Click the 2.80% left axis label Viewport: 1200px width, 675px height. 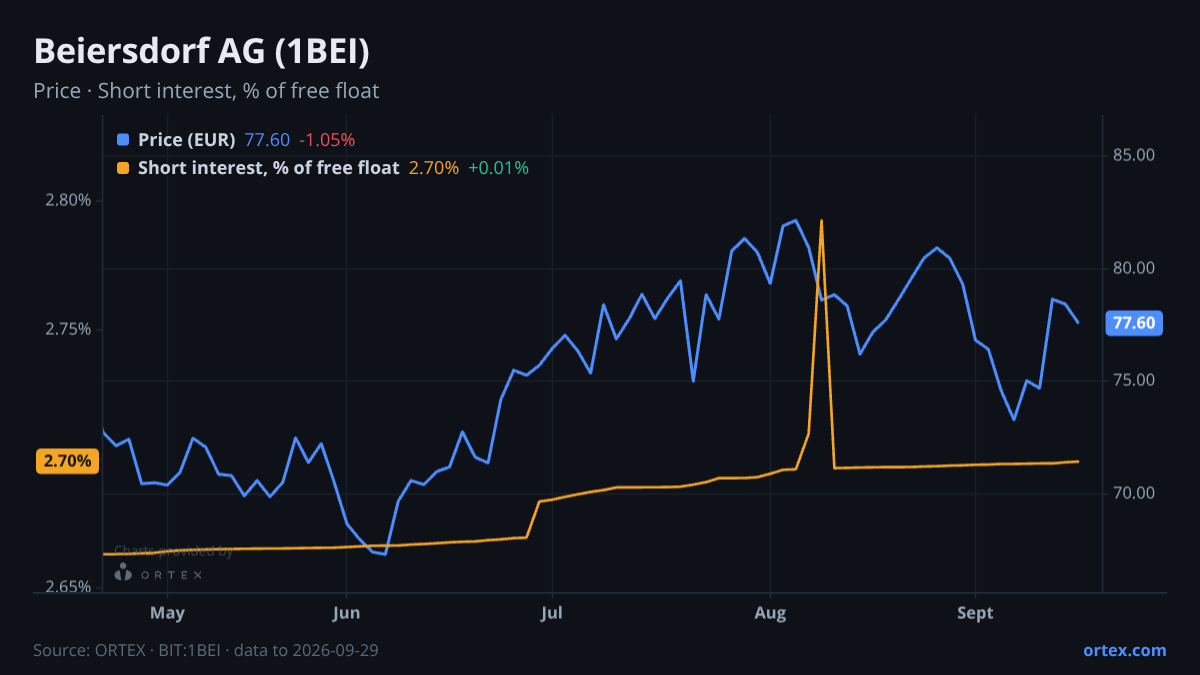point(67,200)
